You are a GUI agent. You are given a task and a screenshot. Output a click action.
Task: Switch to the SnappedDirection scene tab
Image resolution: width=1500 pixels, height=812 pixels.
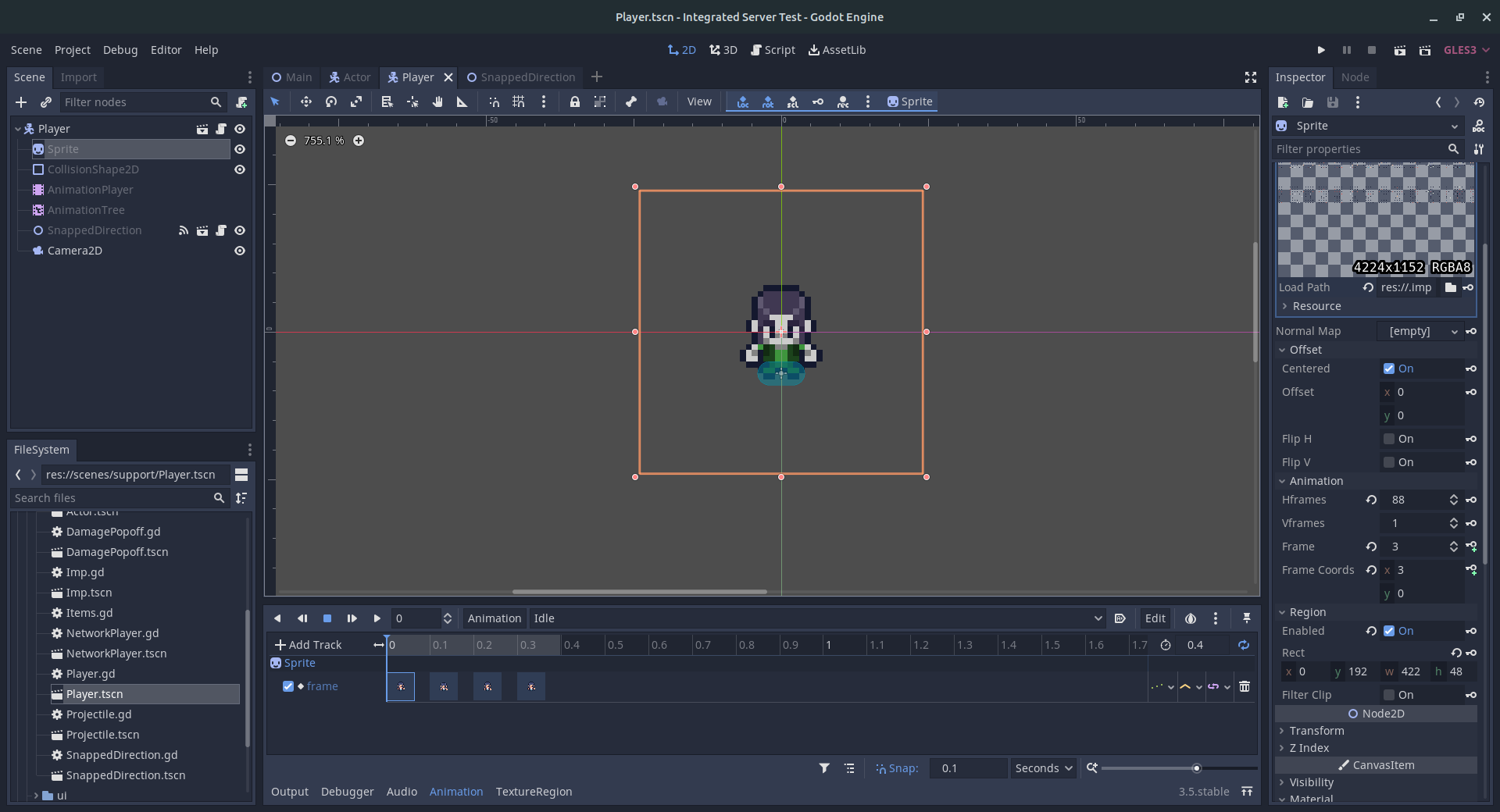point(521,77)
